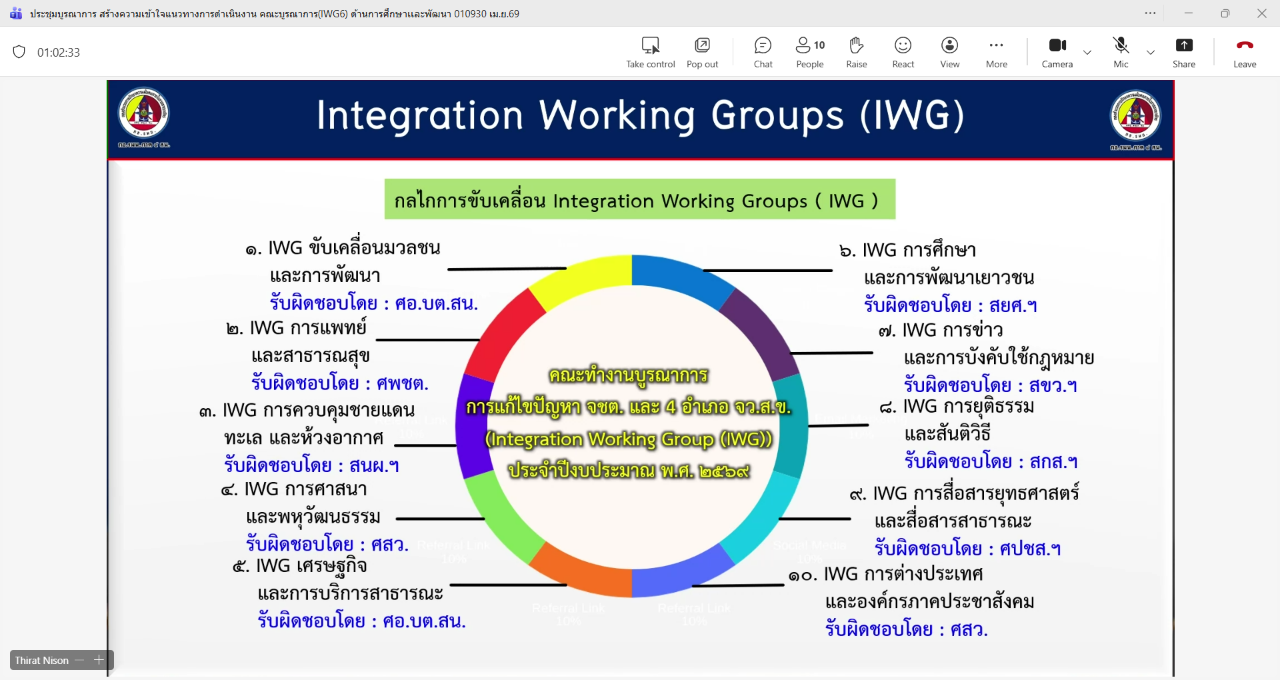
Task: Raise your hand in the meeting
Action: 856,52
